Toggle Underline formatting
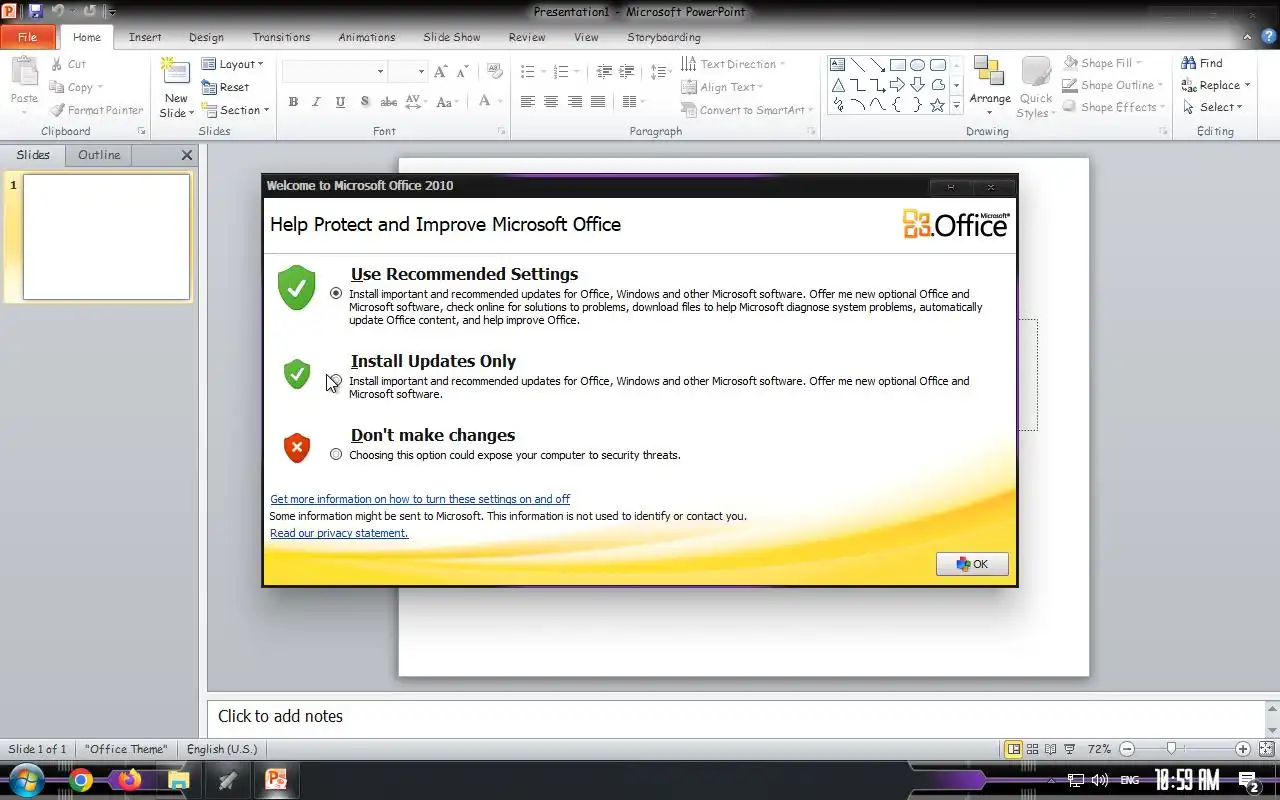Screen dimensions: 1280x800 (x=341, y=102)
